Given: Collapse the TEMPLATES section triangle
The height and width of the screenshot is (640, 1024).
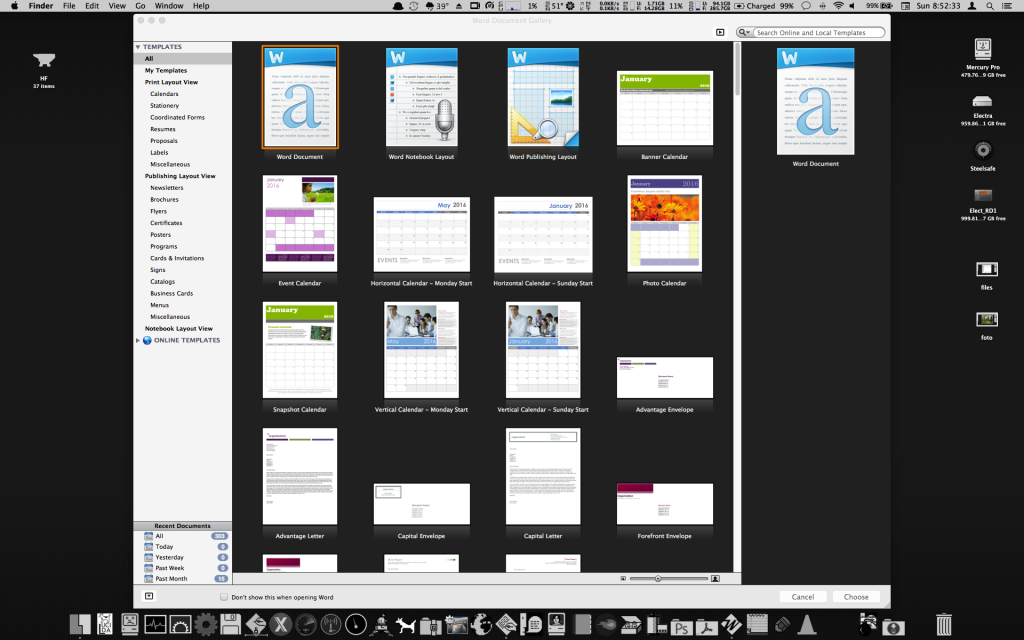Looking at the screenshot, I should coord(138,47).
